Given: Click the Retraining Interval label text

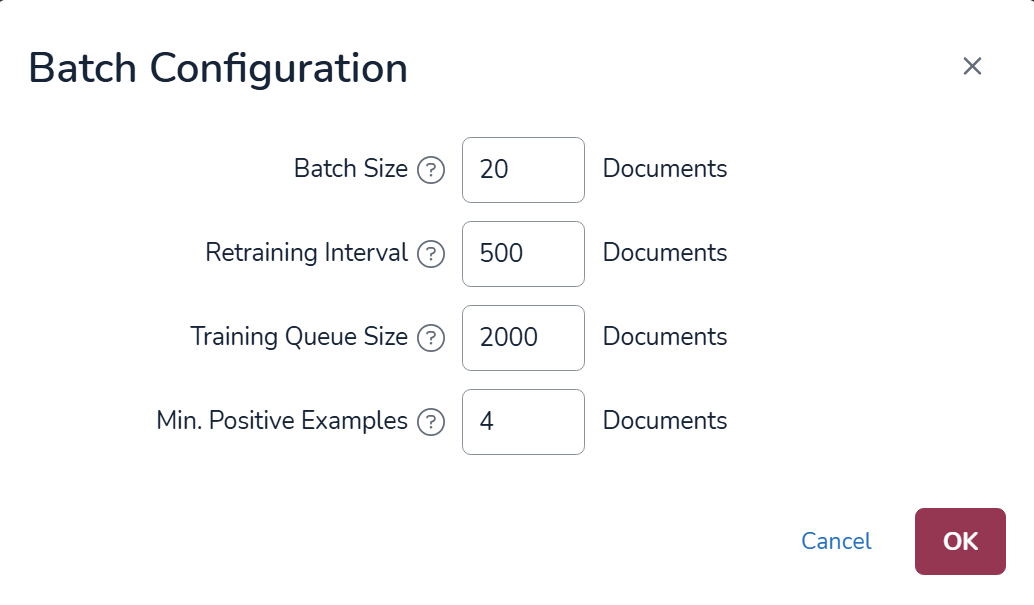Looking at the screenshot, I should coord(306,253).
